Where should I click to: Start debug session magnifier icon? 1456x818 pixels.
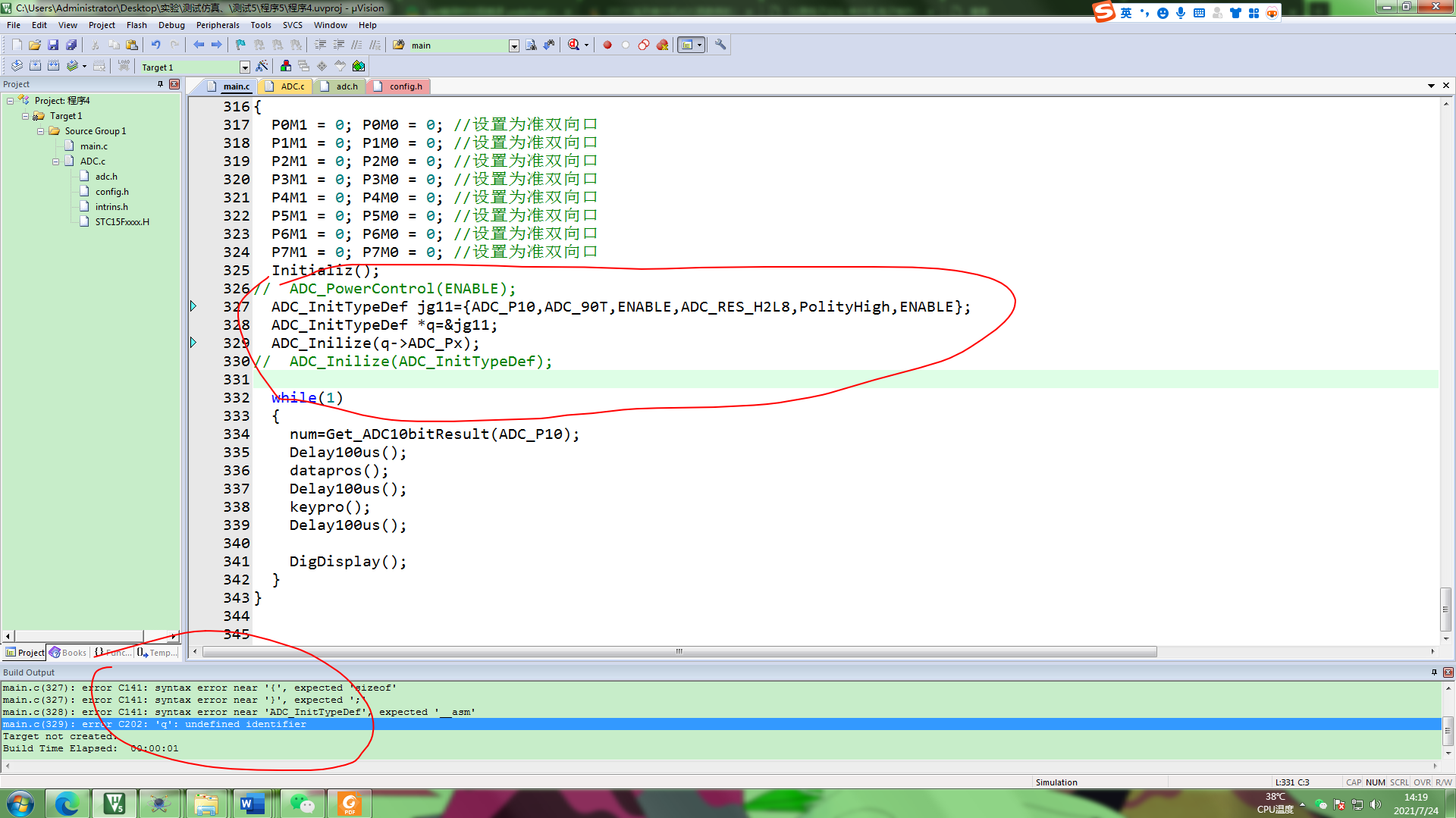pyautogui.click(x=574, y=45)
